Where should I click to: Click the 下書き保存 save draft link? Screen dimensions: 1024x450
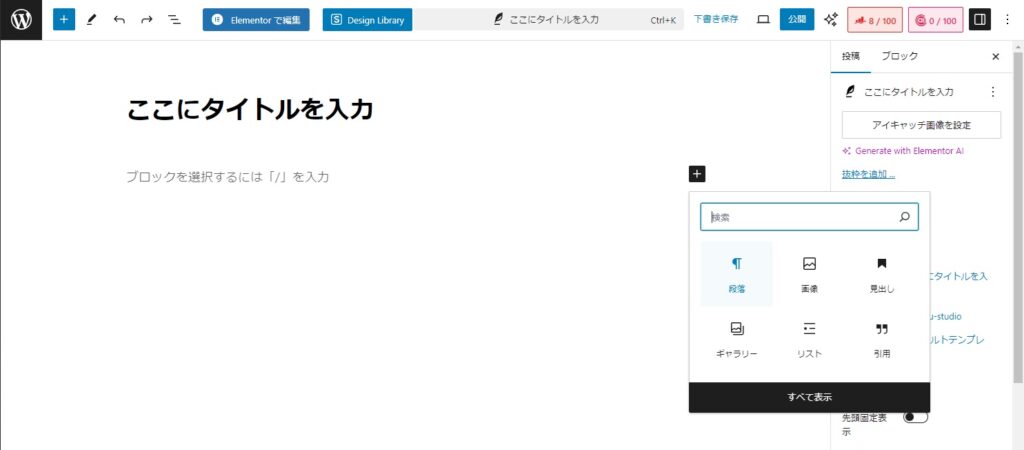click(x=716, y=19)
